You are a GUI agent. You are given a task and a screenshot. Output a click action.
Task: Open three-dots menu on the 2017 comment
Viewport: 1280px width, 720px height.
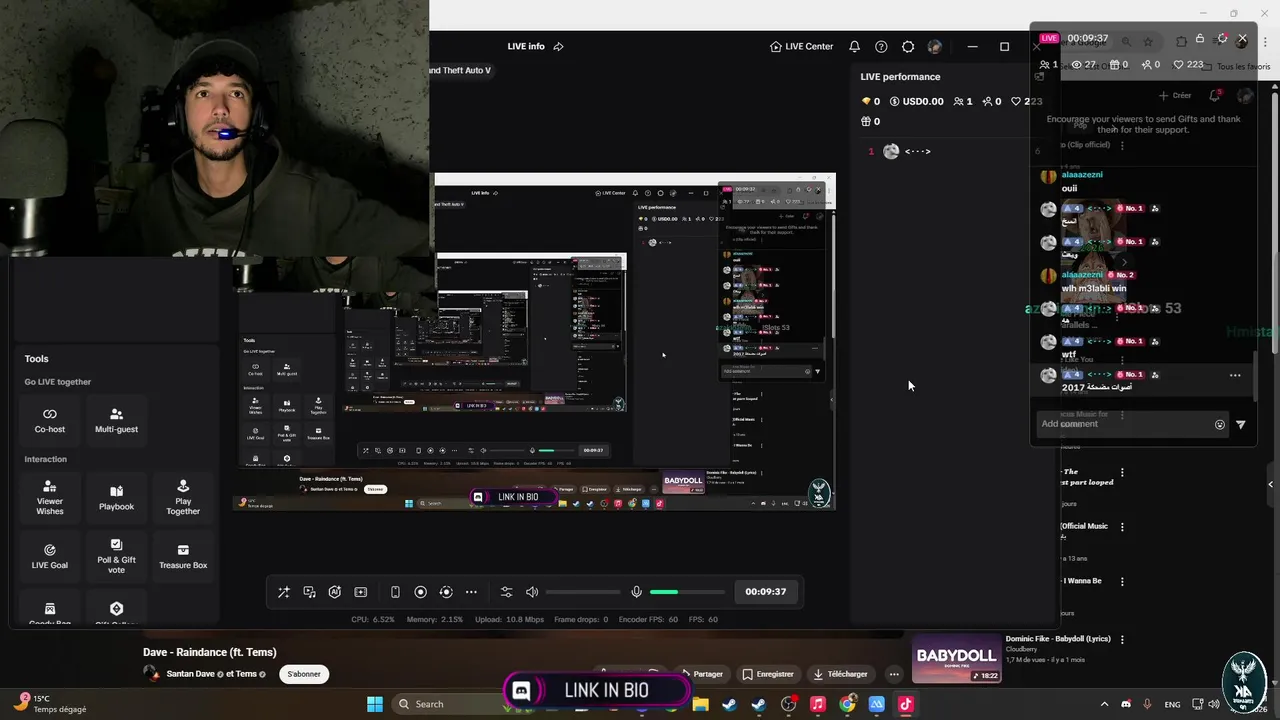1235,375
